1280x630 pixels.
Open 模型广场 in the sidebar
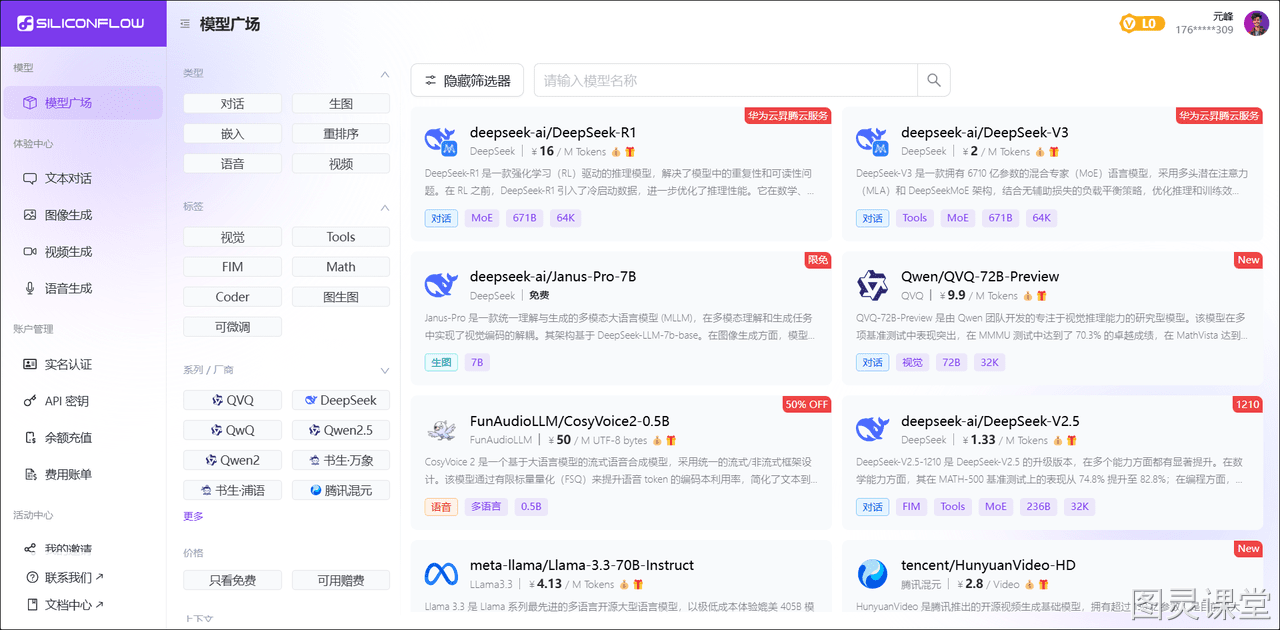(x=83, y=103)
